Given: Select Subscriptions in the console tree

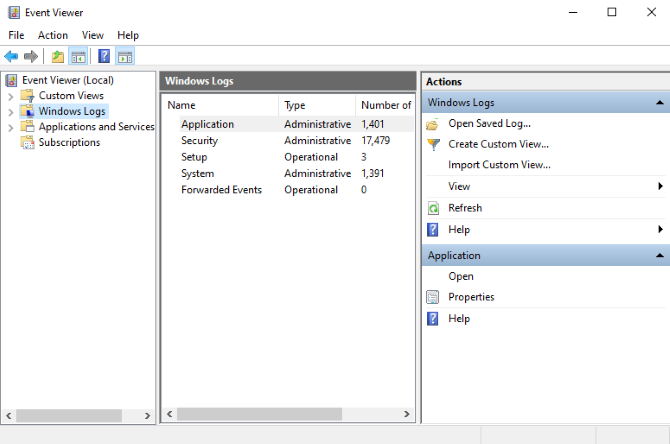Looking at the screenshot, I should 69,142.
